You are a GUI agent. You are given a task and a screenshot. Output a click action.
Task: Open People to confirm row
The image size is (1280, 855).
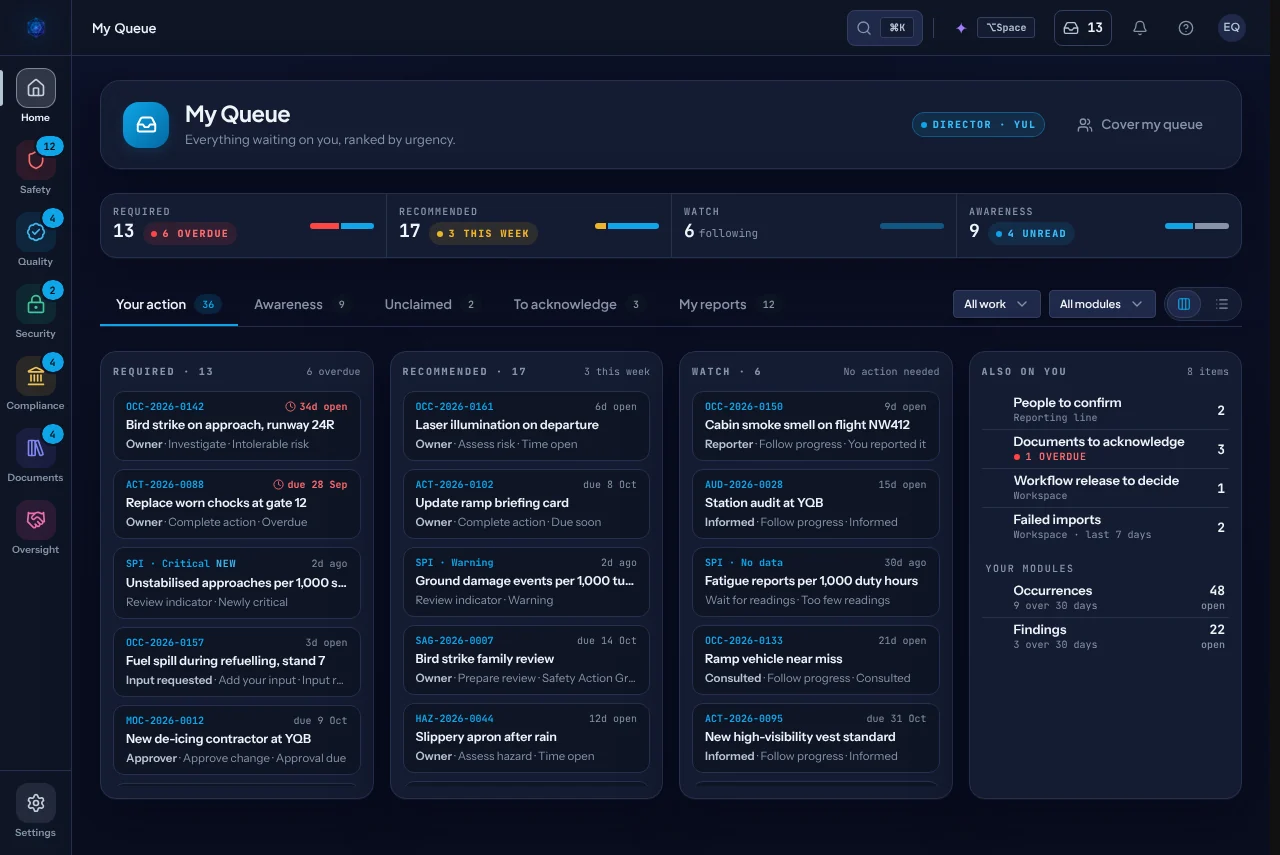(1105, 410)
